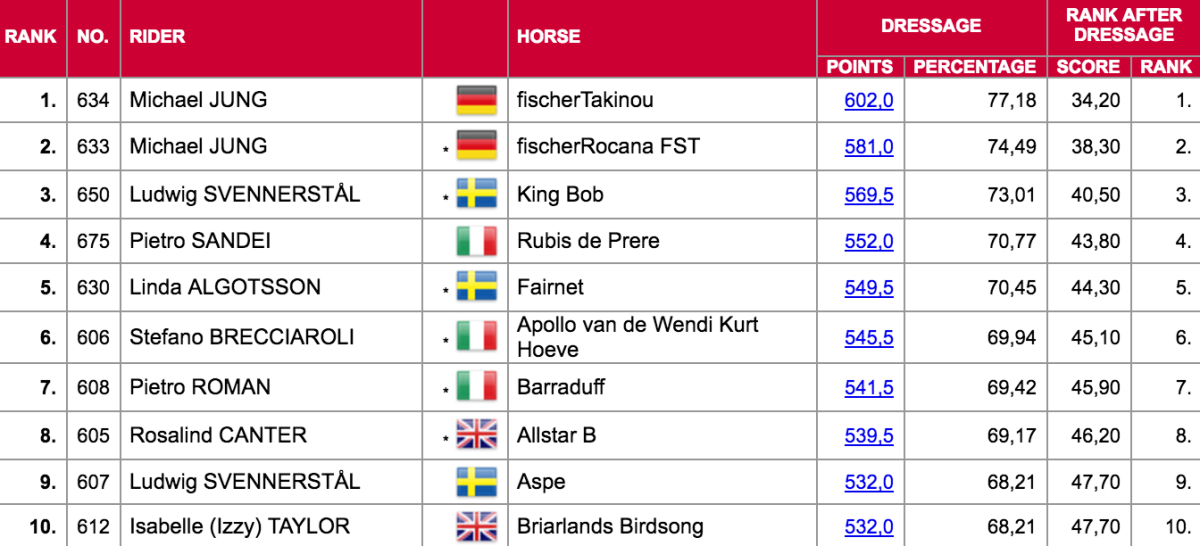1200x546 pixels.
Task: Click German flag beside fischerTakinou
Action: click(476, 101)
